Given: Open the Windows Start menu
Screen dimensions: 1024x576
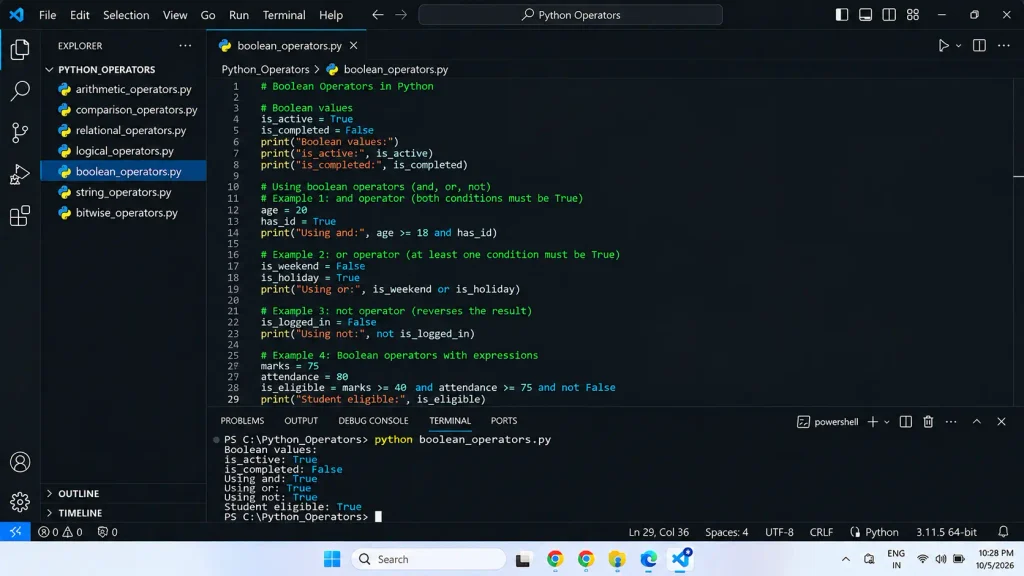Looking at the screenshot, I should tap(332, 559).
